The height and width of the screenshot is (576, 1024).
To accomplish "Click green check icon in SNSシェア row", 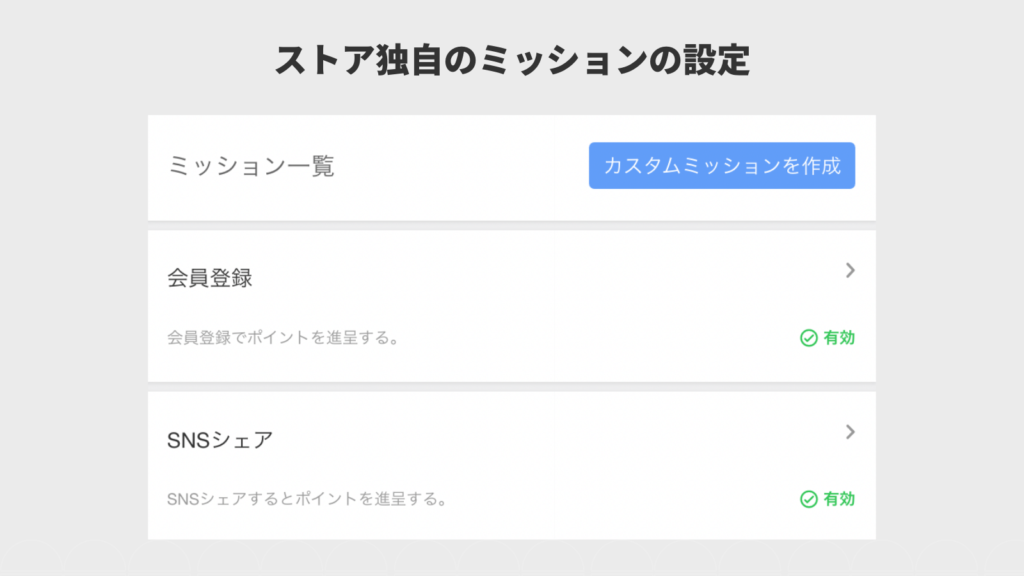I will pos(809,499).
